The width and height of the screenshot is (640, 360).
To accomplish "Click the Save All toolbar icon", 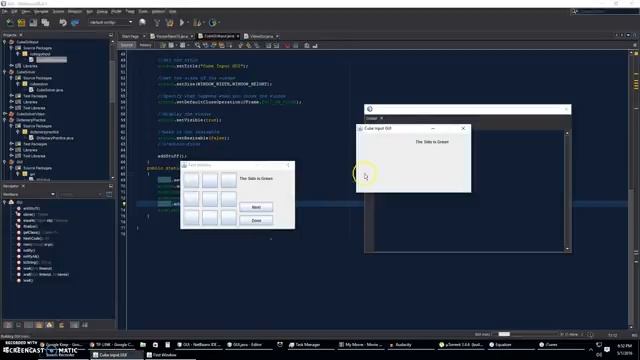I will [45, 22].
